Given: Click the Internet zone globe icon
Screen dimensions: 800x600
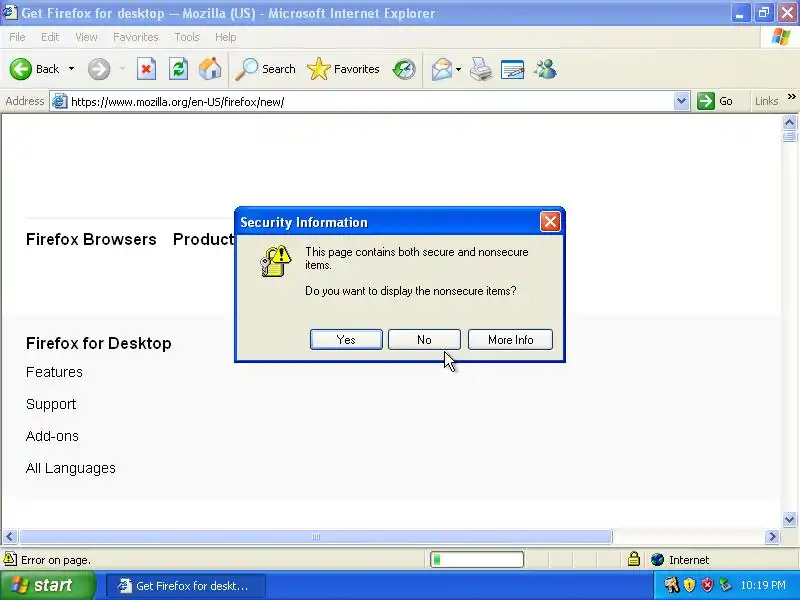Looking at the screenshot, I should tap(657, 560).
